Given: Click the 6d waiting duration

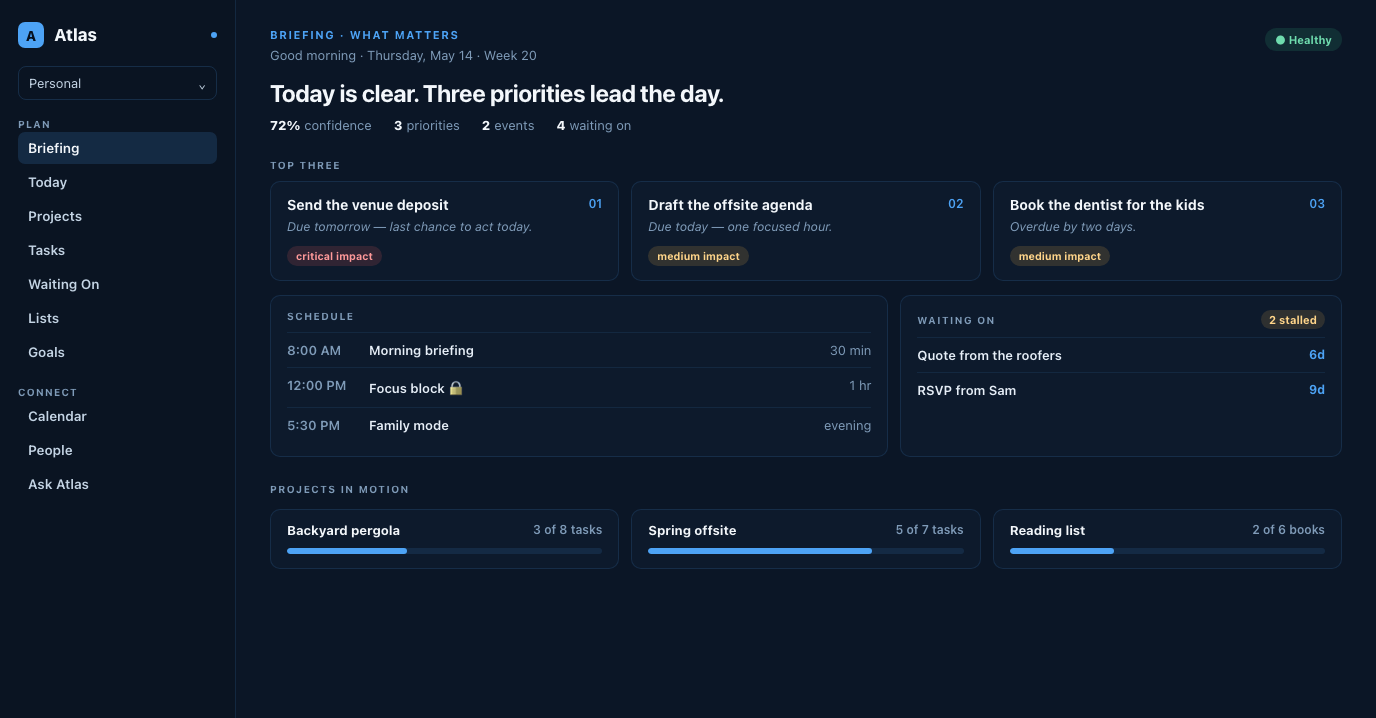Looking at the screenshot, I should pyautogui.click(x=1317, y=355).
